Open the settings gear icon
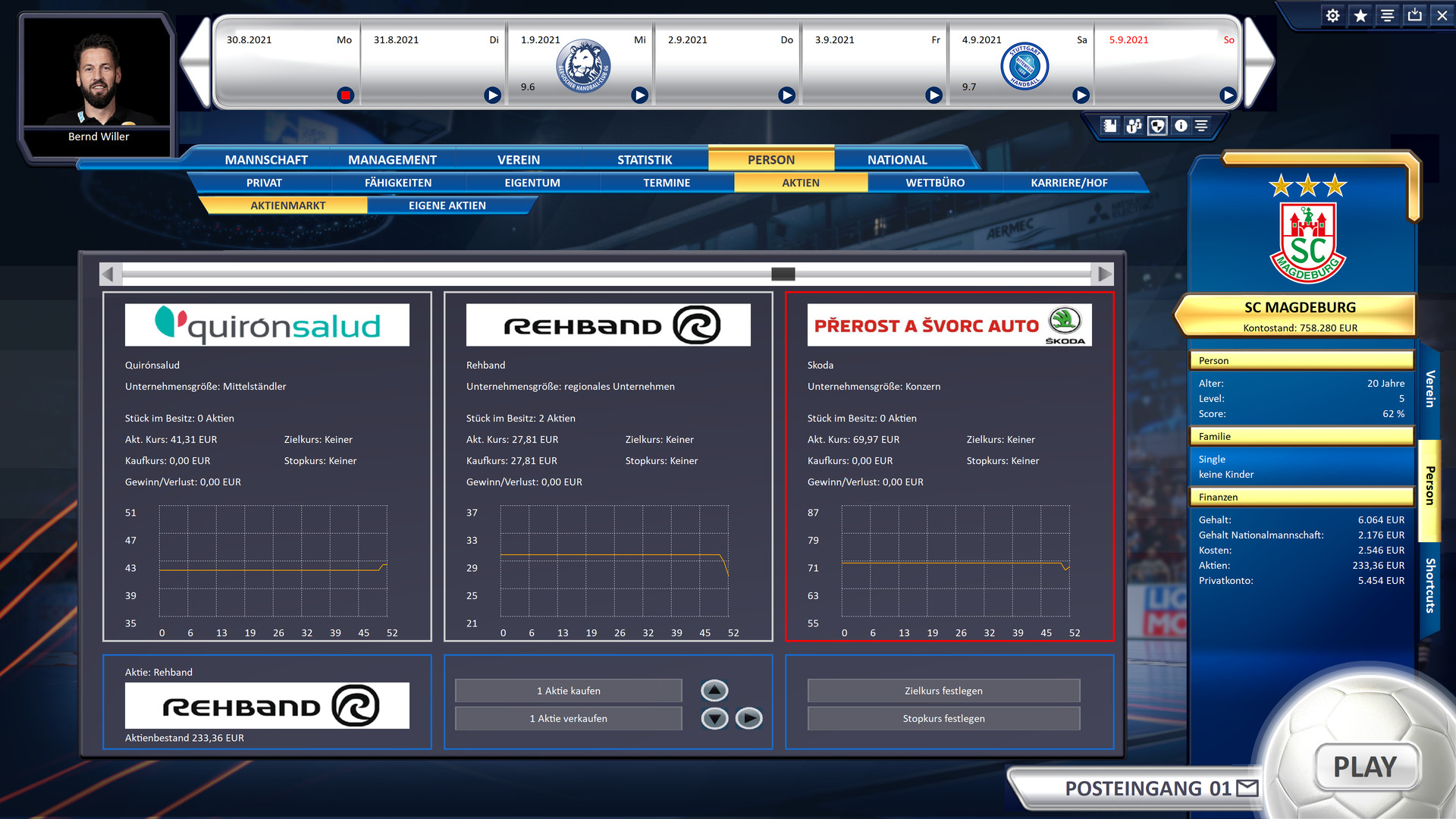Viewport: 1456px width, 819px height. click(x=1332, y=15)
